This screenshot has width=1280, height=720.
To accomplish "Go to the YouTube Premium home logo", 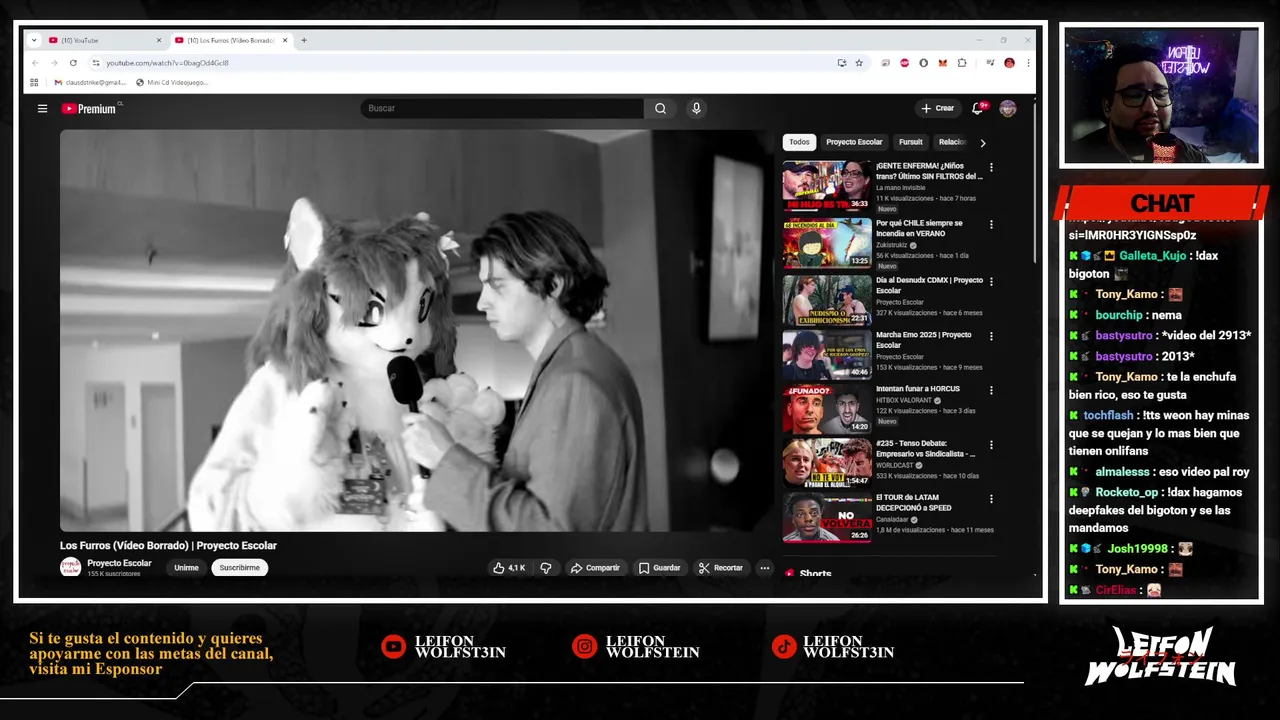I will point(89,108).
